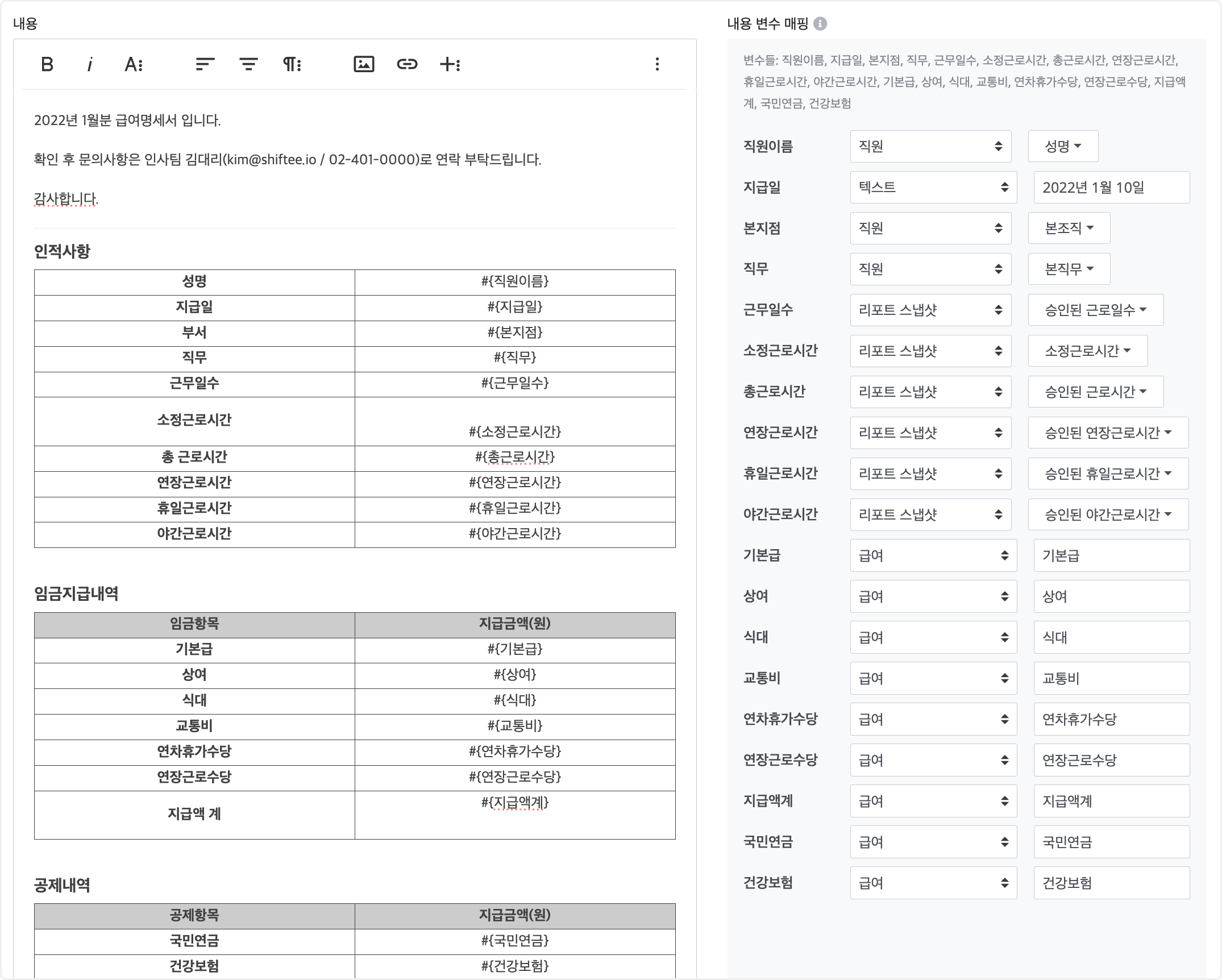
Task: Apply italic formatting to text
Action: pyautogui.click(x=89, y=64)
